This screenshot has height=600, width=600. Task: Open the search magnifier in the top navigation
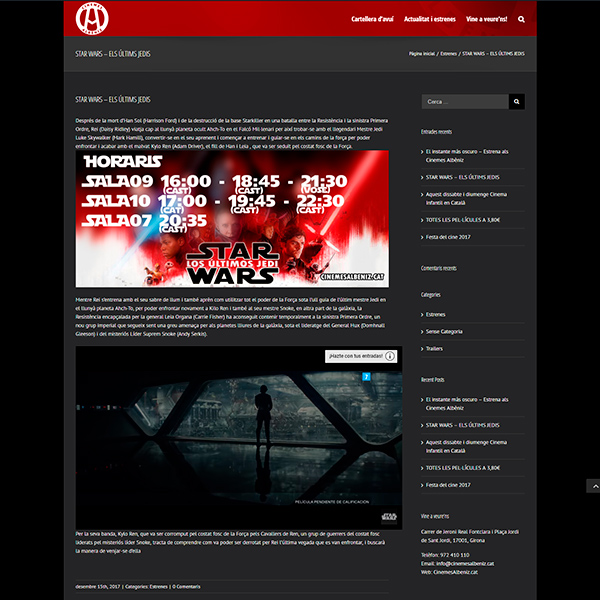coord(521,19)
